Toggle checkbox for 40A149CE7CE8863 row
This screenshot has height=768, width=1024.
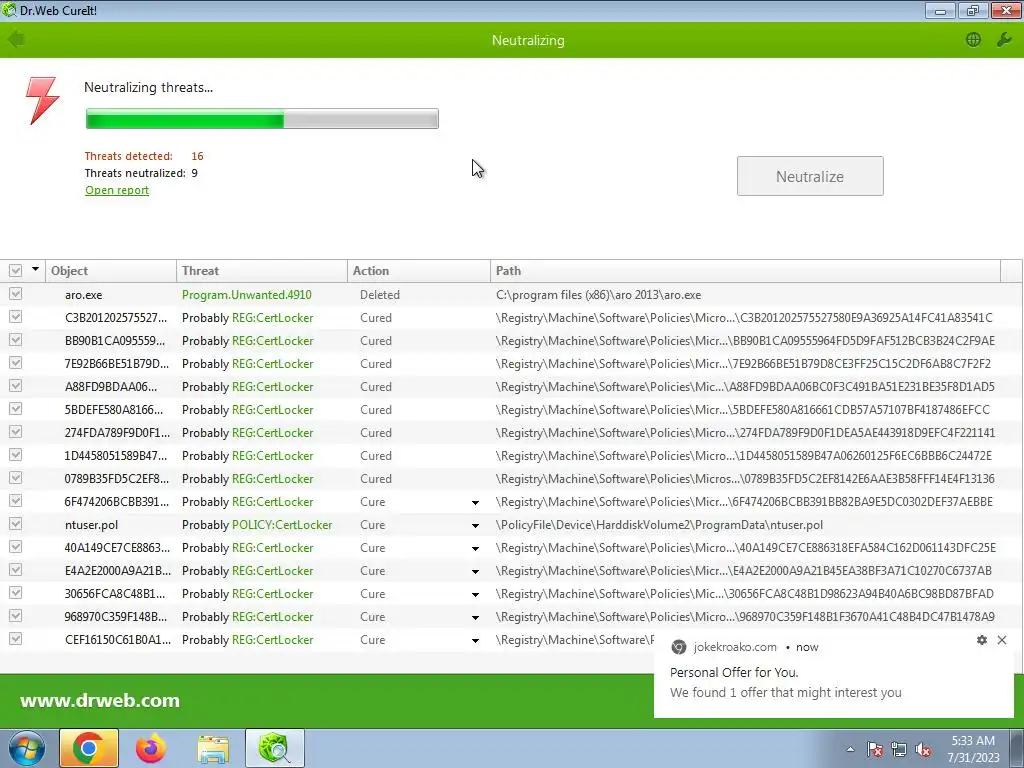coord(16,547)
